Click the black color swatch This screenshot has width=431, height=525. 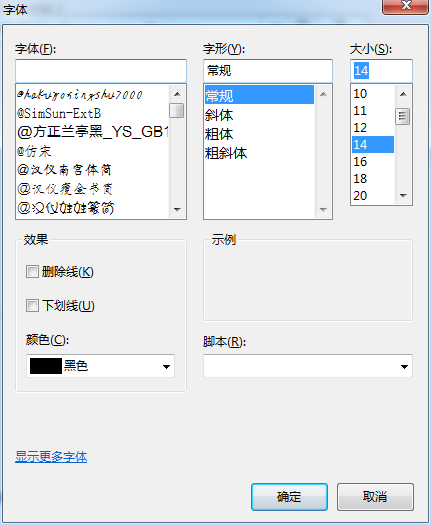(46, 366)
